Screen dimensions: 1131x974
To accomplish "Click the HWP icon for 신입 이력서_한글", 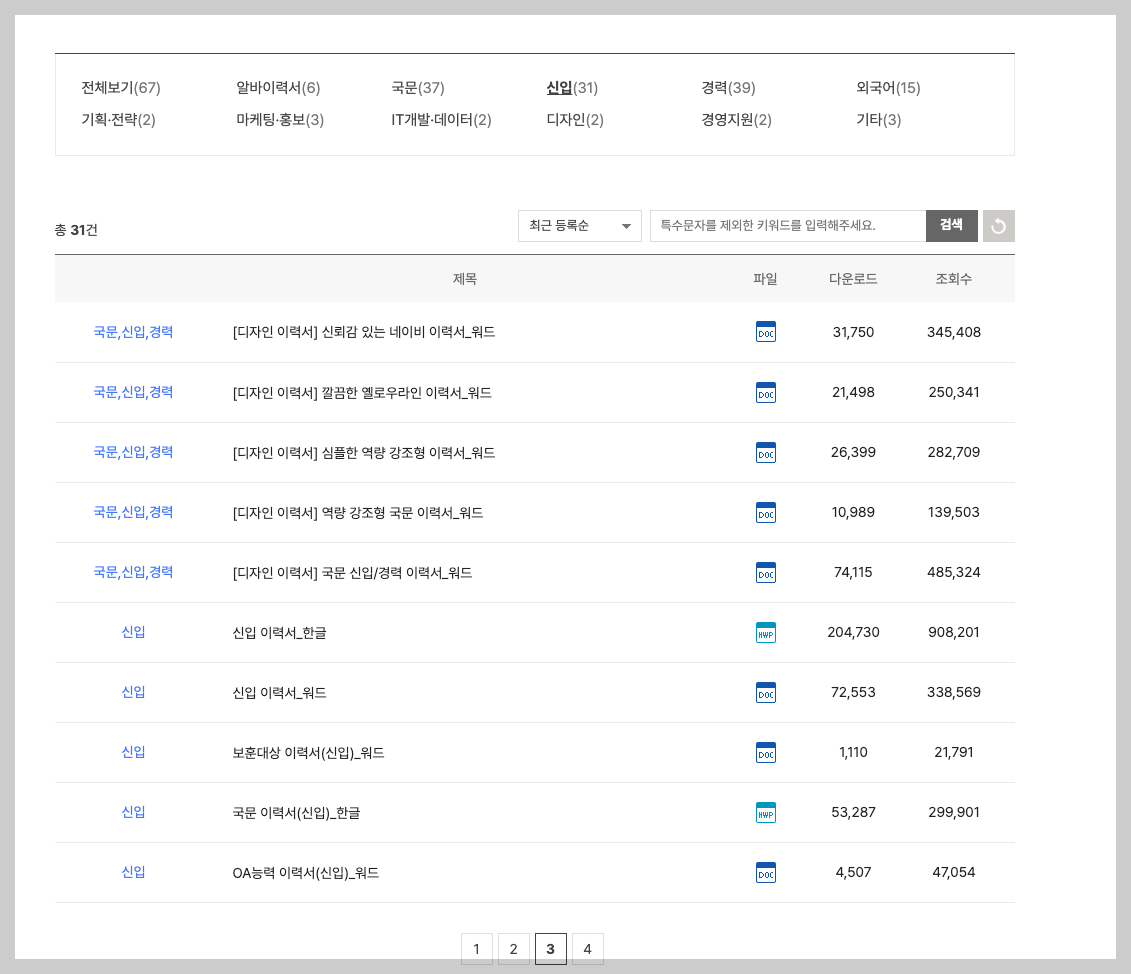I will 766,632.
